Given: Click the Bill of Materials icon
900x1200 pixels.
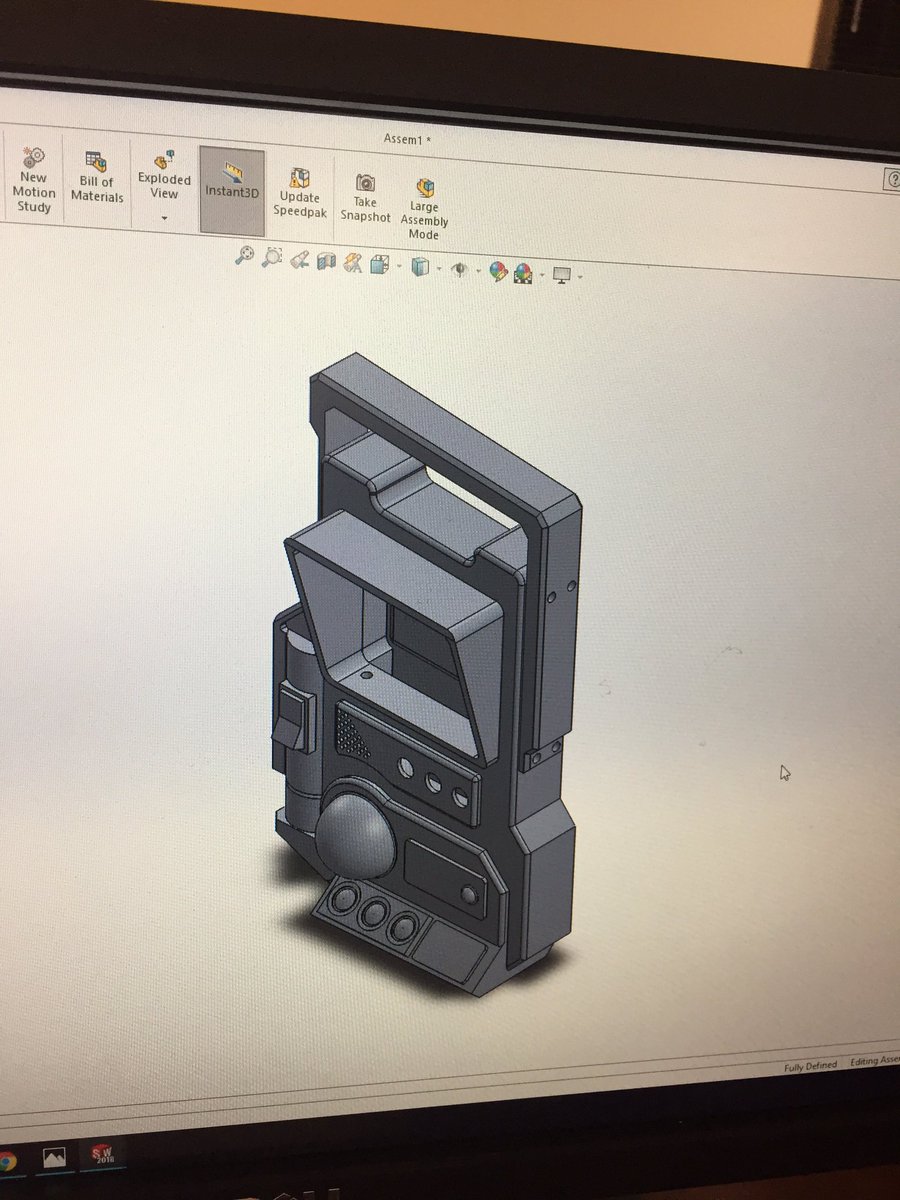Looking at the screenshot, I should click(x=95, y=180).
